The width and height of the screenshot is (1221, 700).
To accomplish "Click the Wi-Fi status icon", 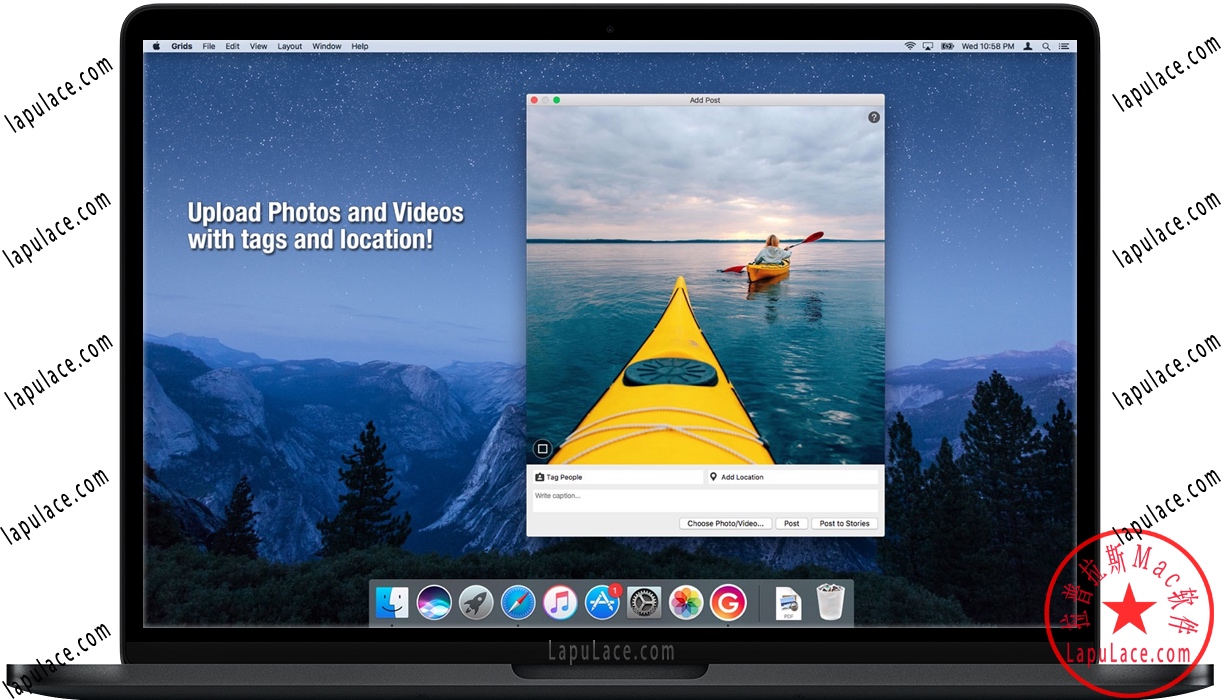I will tap(910, 46).
